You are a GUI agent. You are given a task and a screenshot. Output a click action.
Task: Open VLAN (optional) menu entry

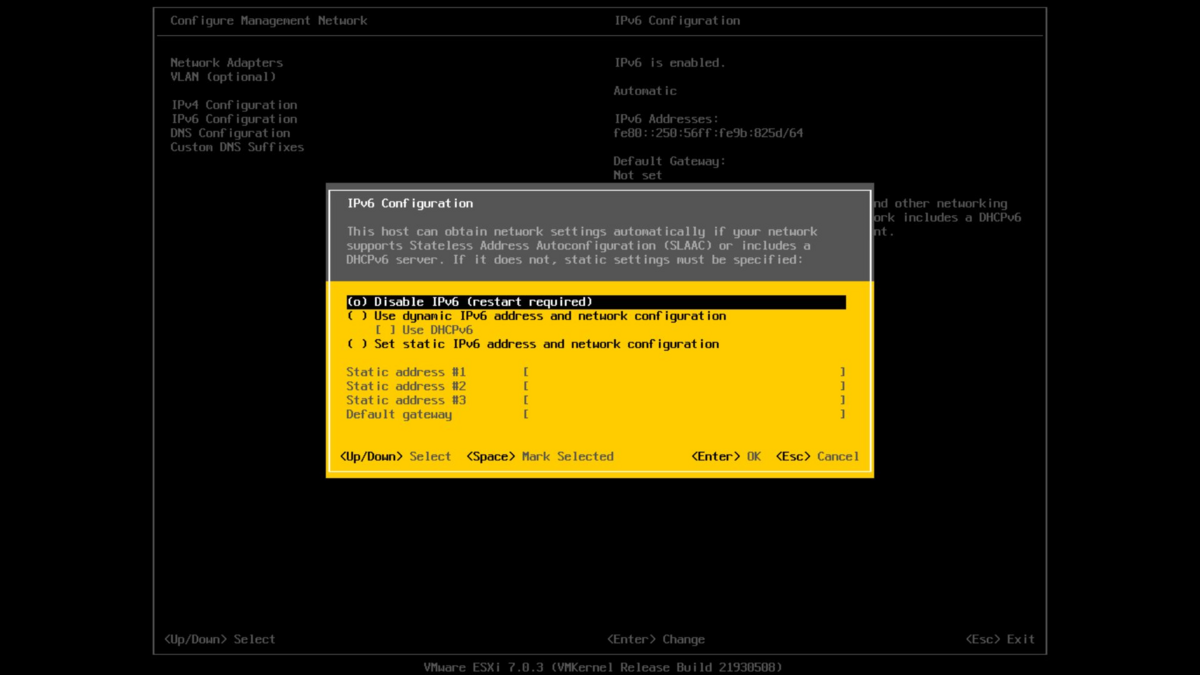click(x=223, y=77)
